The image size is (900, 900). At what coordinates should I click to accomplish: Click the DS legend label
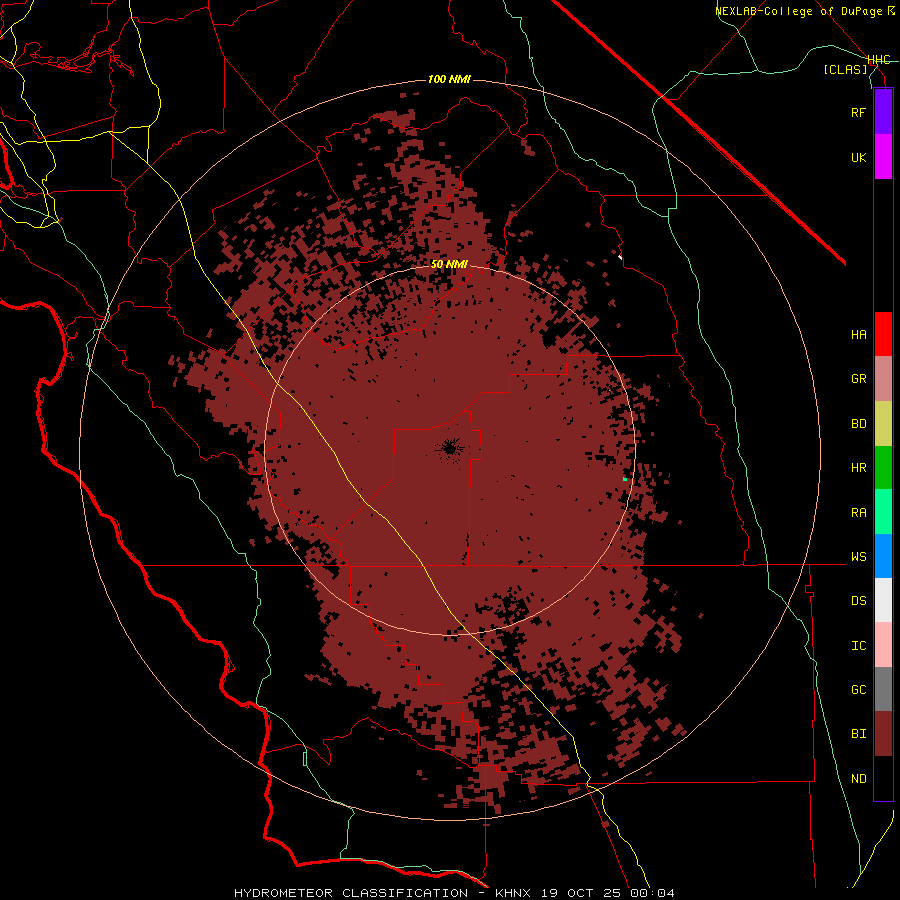coord(858,601)
